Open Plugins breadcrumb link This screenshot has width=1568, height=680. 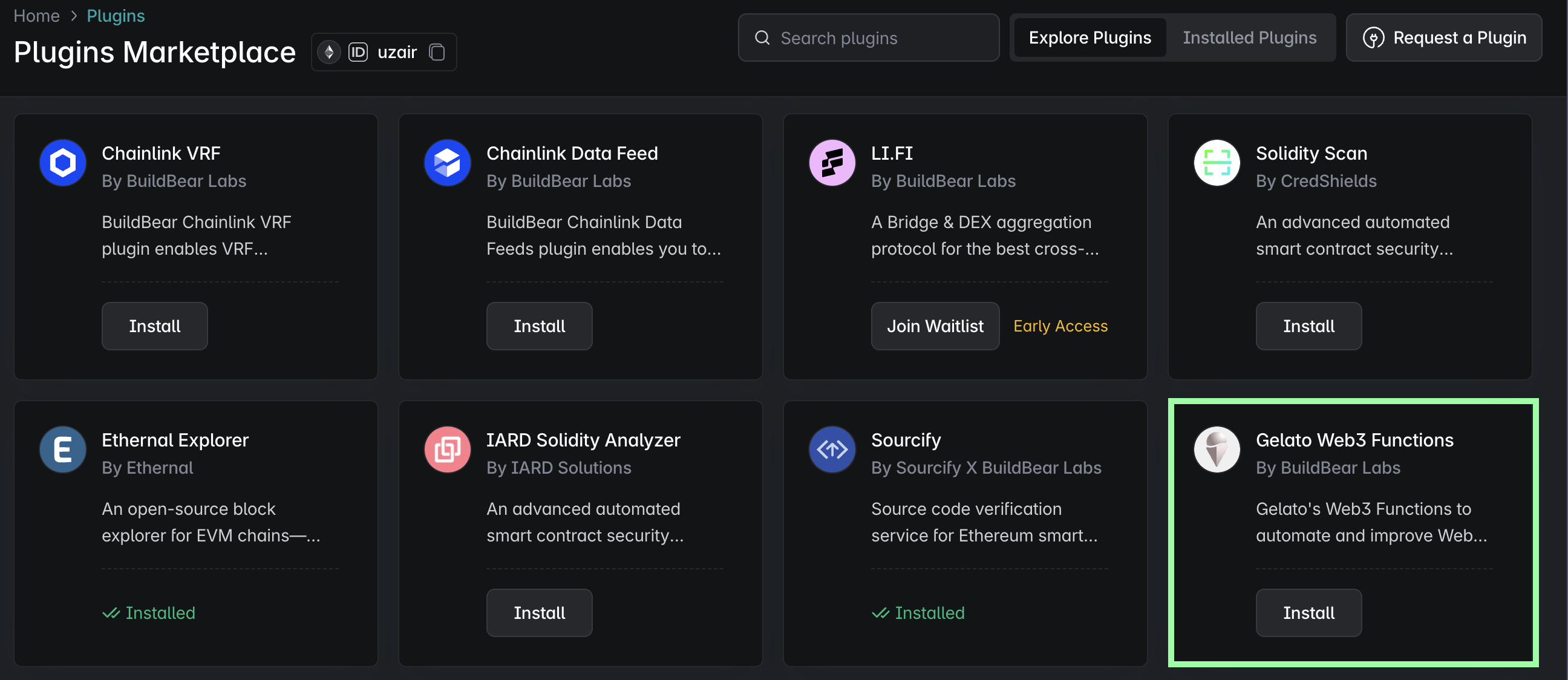116,16
